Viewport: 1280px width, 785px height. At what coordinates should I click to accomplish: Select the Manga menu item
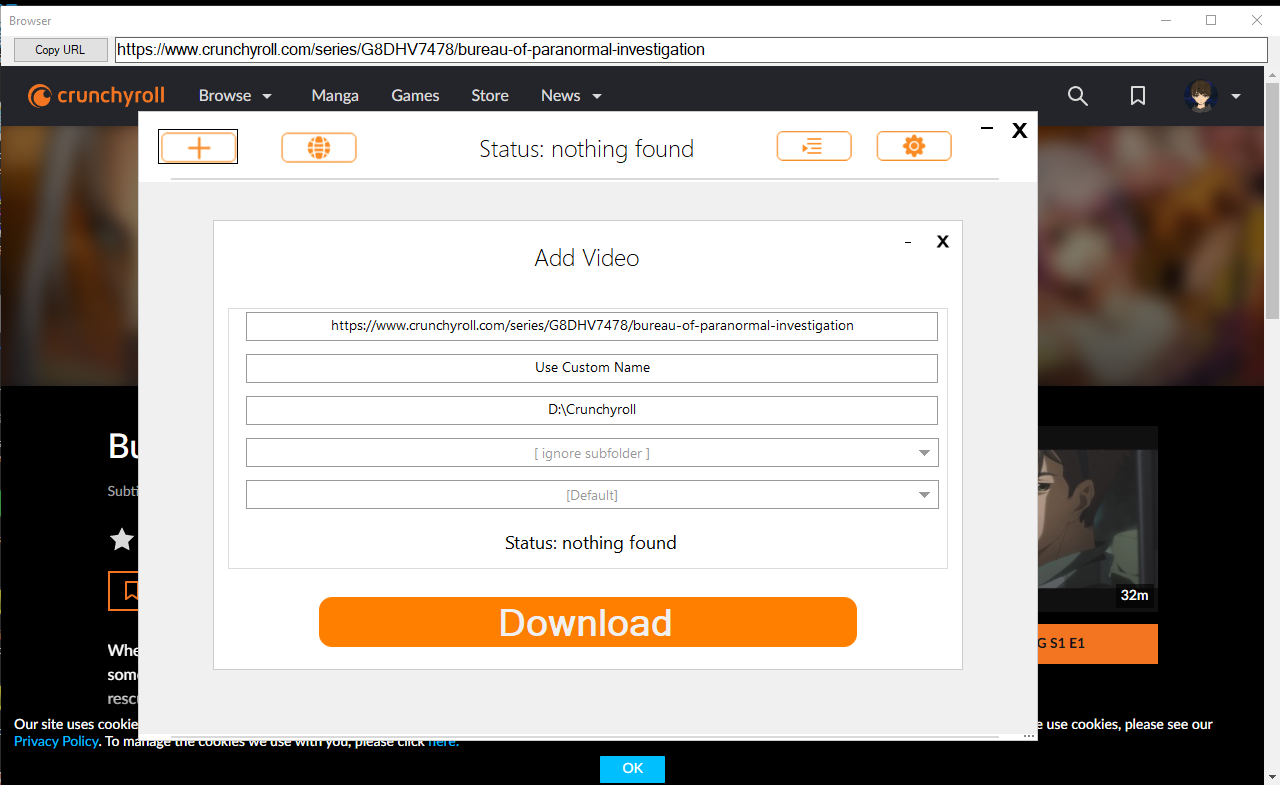(x=334, y=95)
